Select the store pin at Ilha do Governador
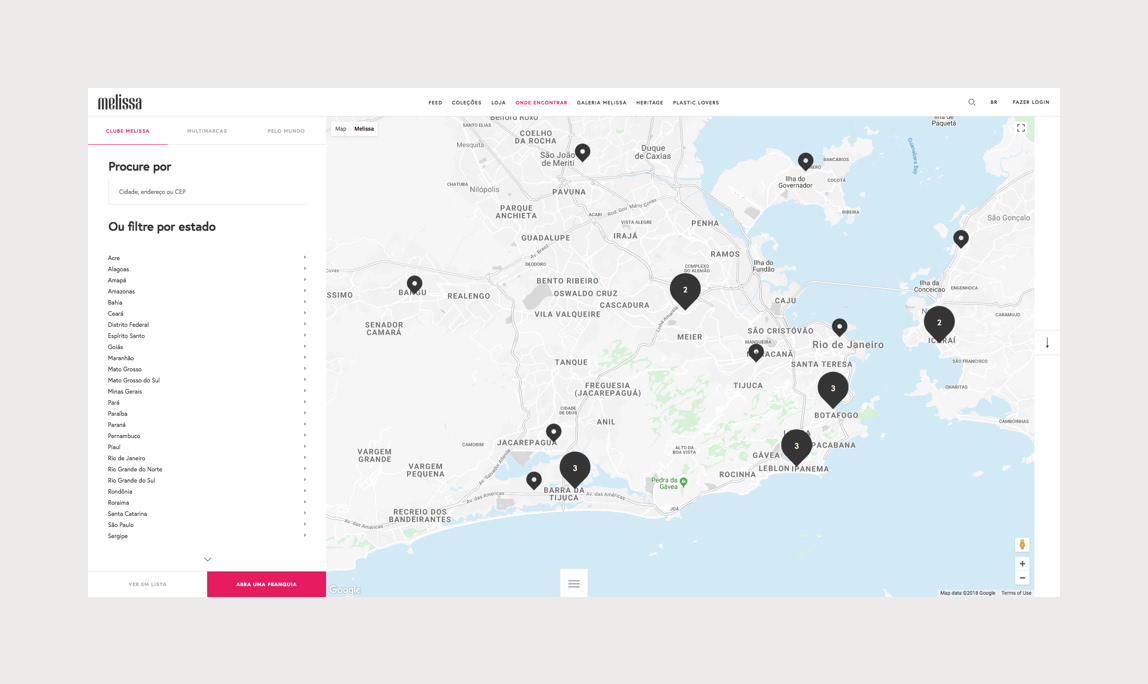Screen dimensions: 1148x684 pyautogui.click(x=805, y=161)
